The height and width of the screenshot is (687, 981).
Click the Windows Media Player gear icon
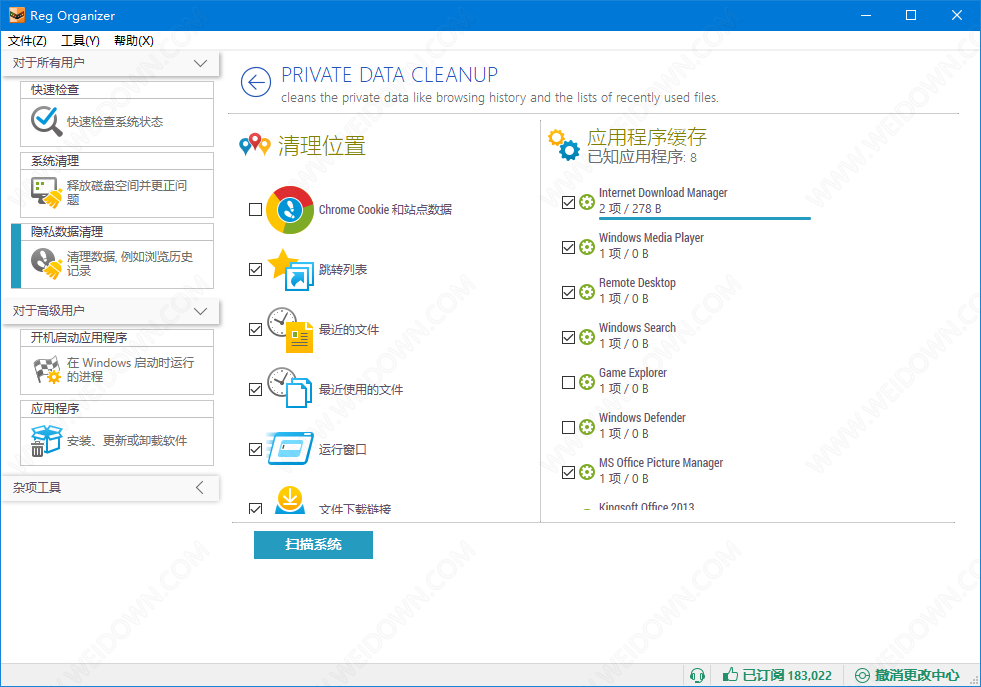(x=587, y=247)
